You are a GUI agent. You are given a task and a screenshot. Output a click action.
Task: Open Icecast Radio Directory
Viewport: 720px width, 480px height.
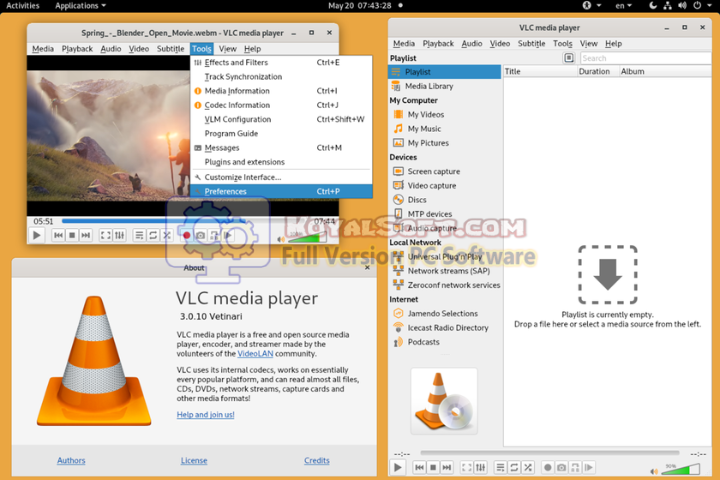click(444, 328)
